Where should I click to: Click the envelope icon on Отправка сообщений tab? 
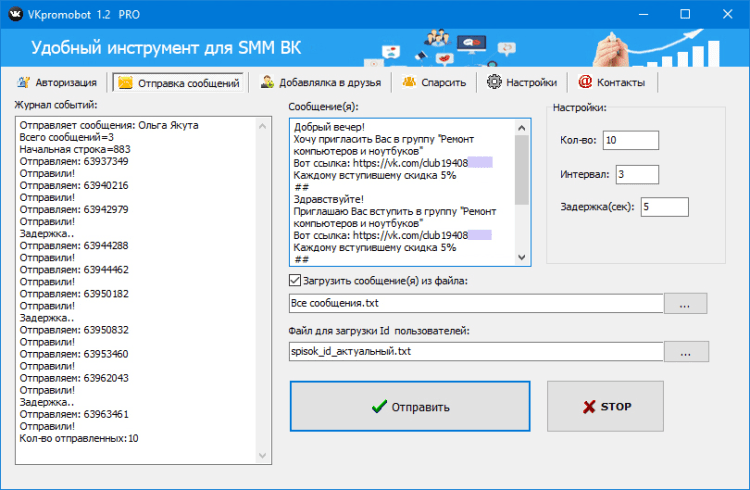point(125,83)
